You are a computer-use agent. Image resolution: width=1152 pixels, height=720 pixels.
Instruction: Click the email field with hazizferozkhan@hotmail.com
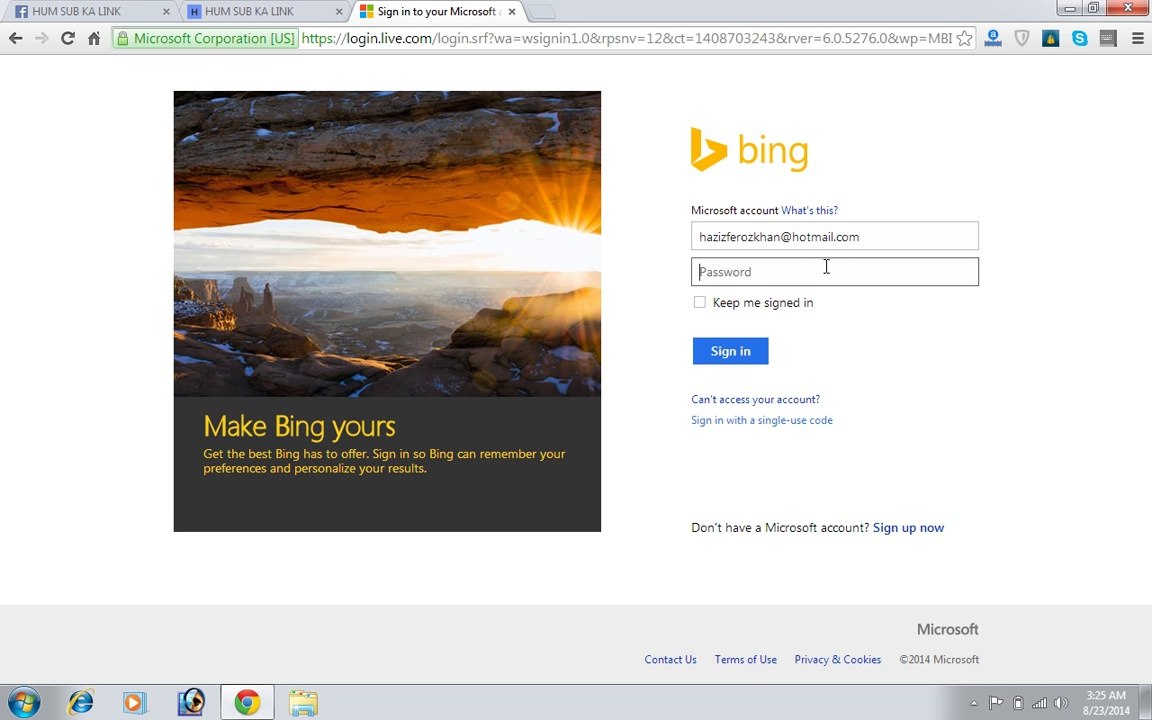click(x=835, y=237)
